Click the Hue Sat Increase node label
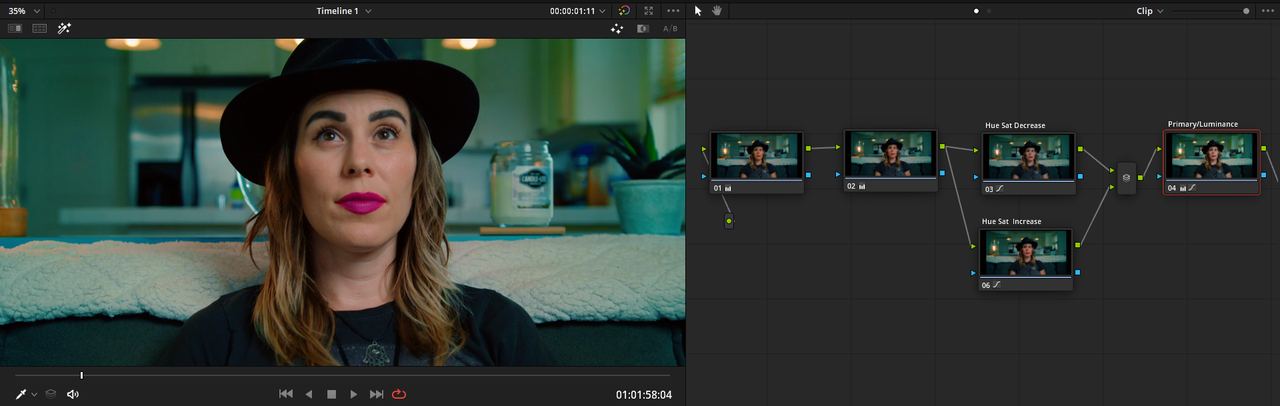This screenshot has width=1280, height=406. pyautogui.click(x=1011, y=221)
